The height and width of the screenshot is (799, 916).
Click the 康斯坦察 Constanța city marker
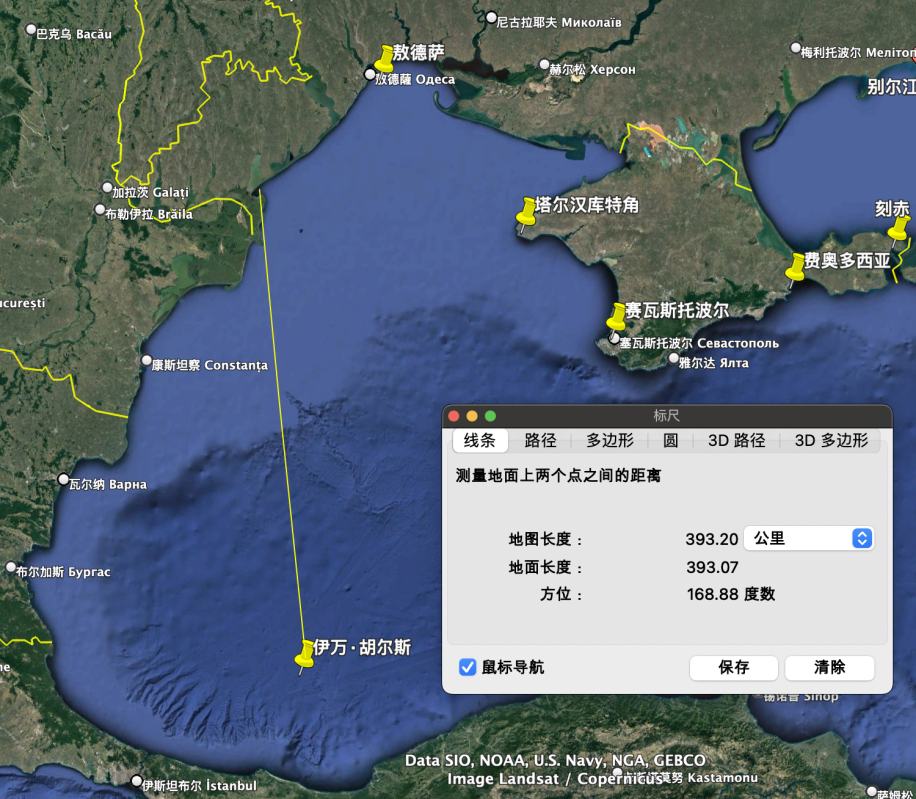(x=147, y=360)
